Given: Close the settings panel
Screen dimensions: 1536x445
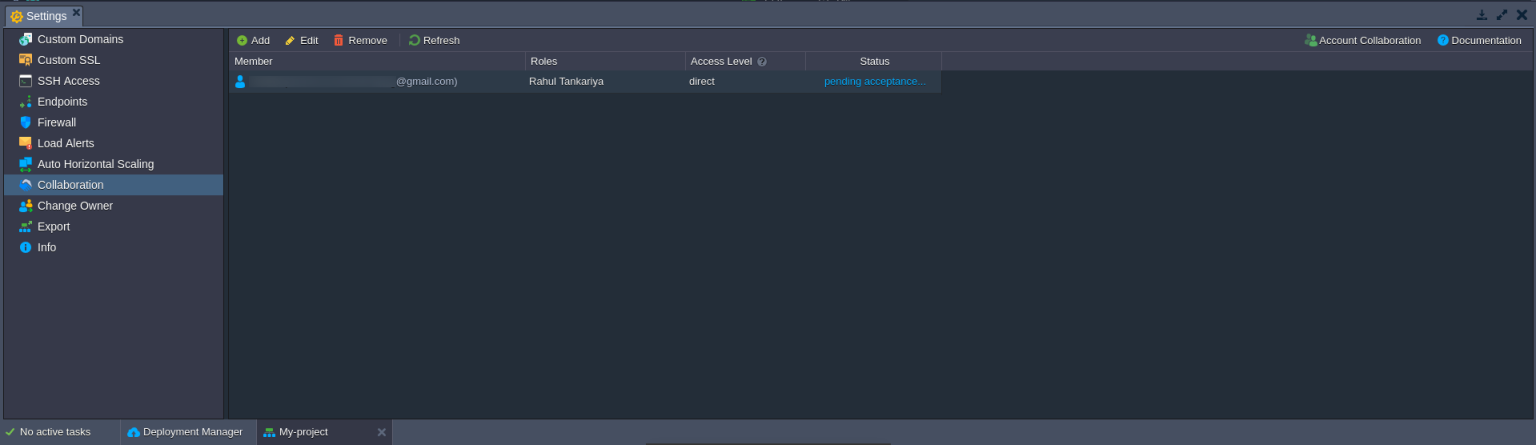Looking at the screenshot, I should [x=1522, y=15].
